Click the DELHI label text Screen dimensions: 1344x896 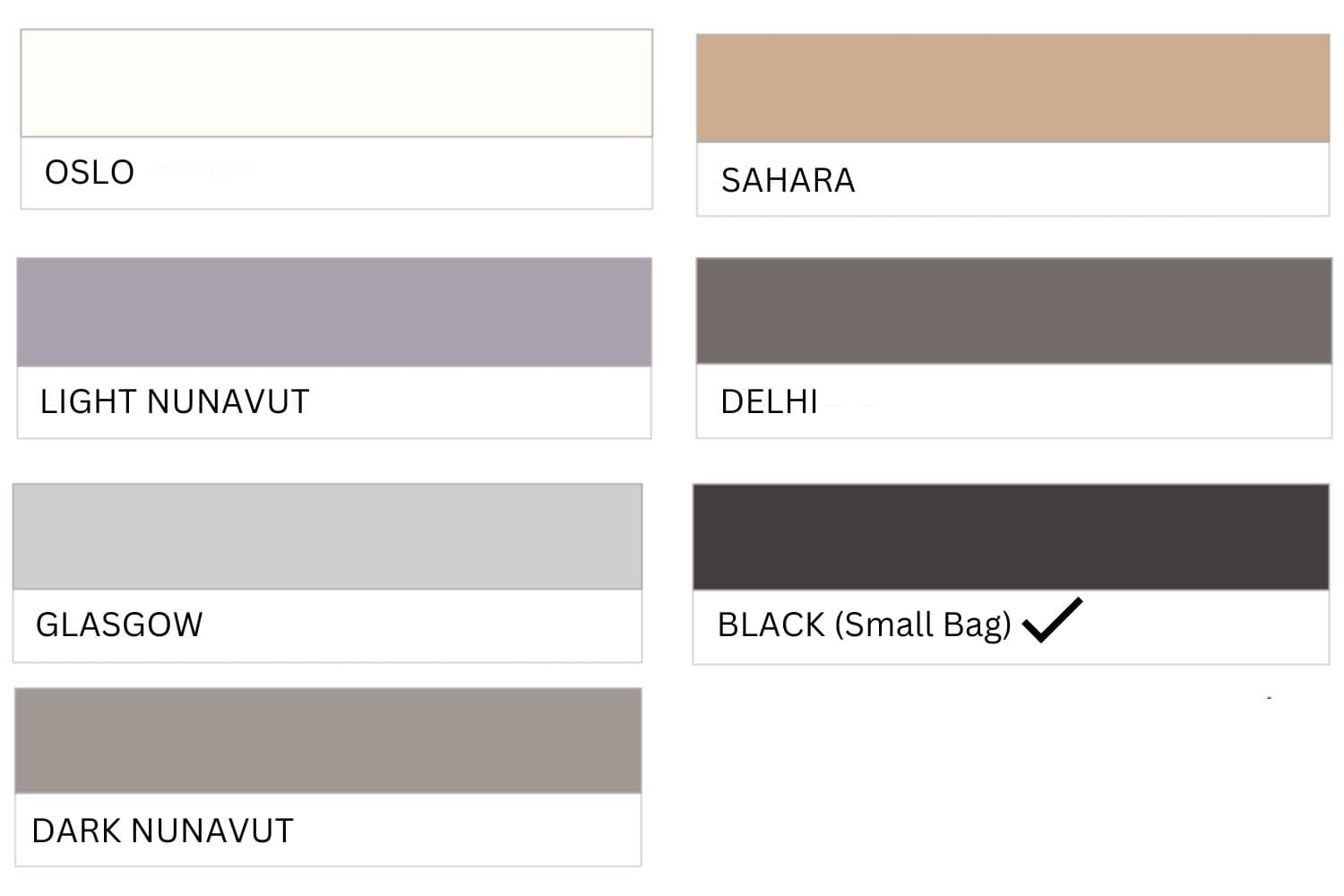click(x=770, y=401)
